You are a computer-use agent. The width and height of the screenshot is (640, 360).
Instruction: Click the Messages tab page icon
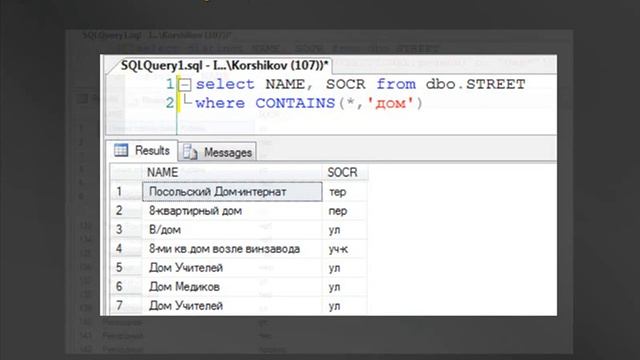[190, 152]
